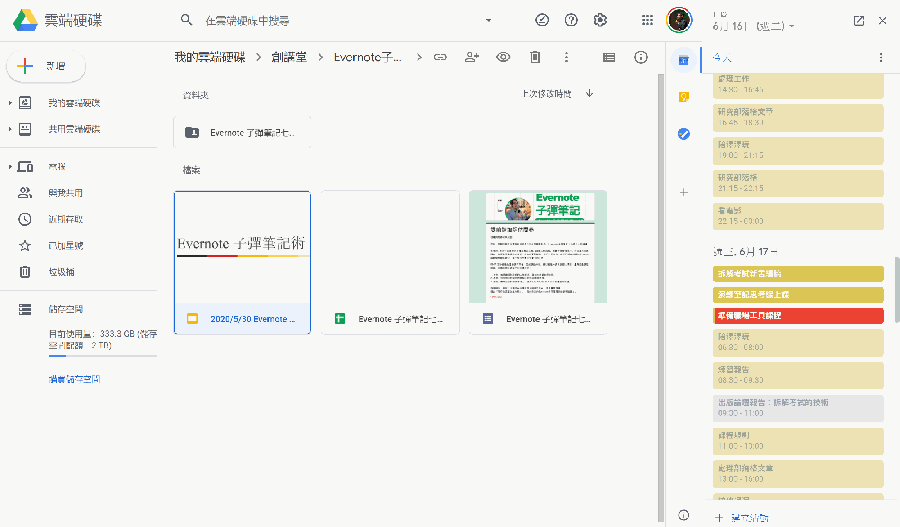This screenshot has height=527, width=900.
Task: Open the account profile avatar
Action: click(680, 20)
